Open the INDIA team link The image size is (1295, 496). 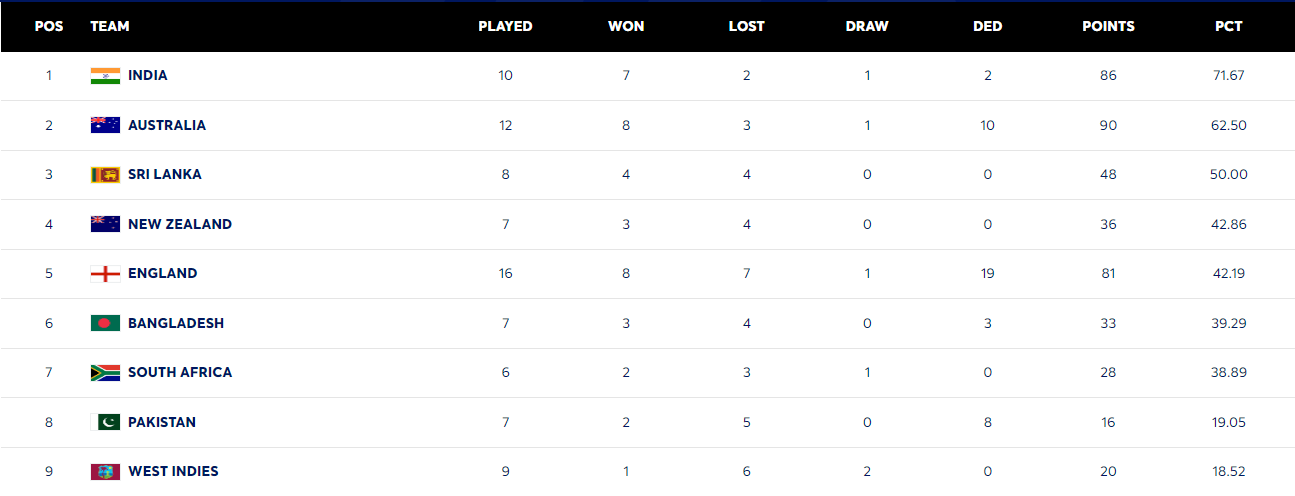click(x=148, y=76)
